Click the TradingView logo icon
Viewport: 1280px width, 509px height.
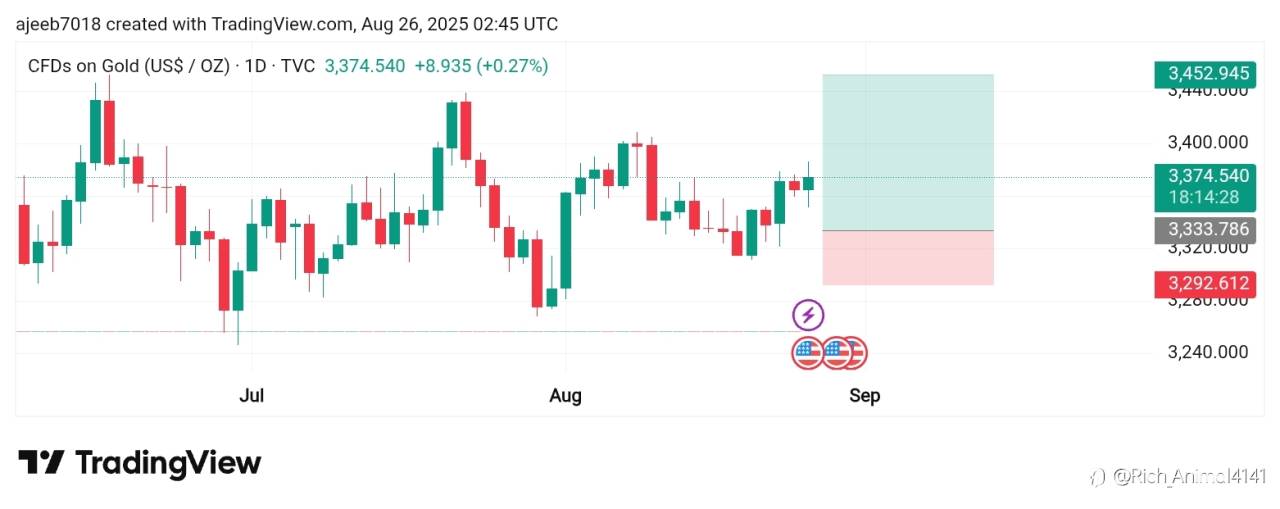41,462
